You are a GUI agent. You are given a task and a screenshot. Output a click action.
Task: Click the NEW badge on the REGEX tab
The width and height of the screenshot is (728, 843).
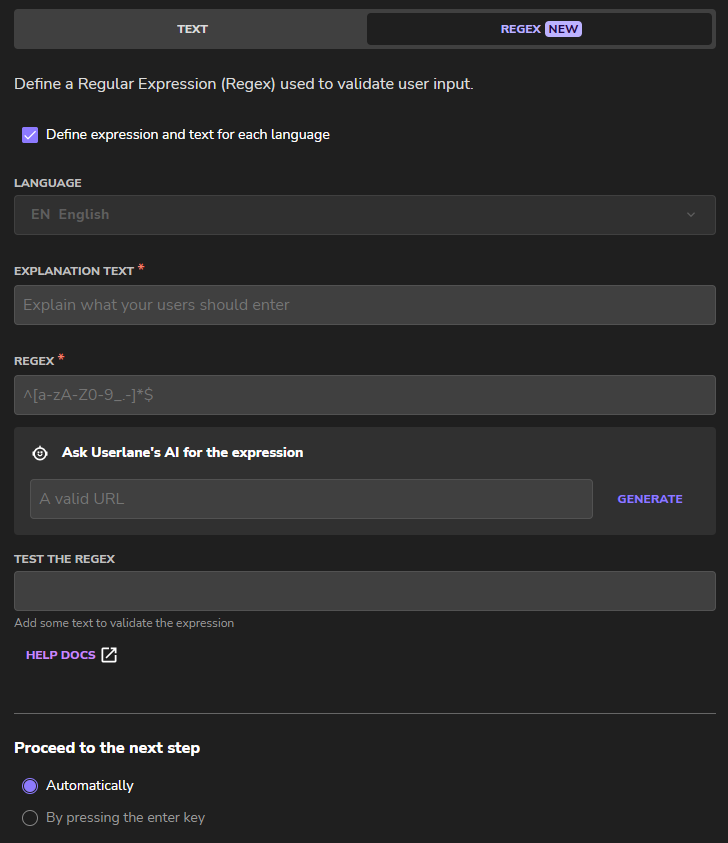(x=563, y=29)
